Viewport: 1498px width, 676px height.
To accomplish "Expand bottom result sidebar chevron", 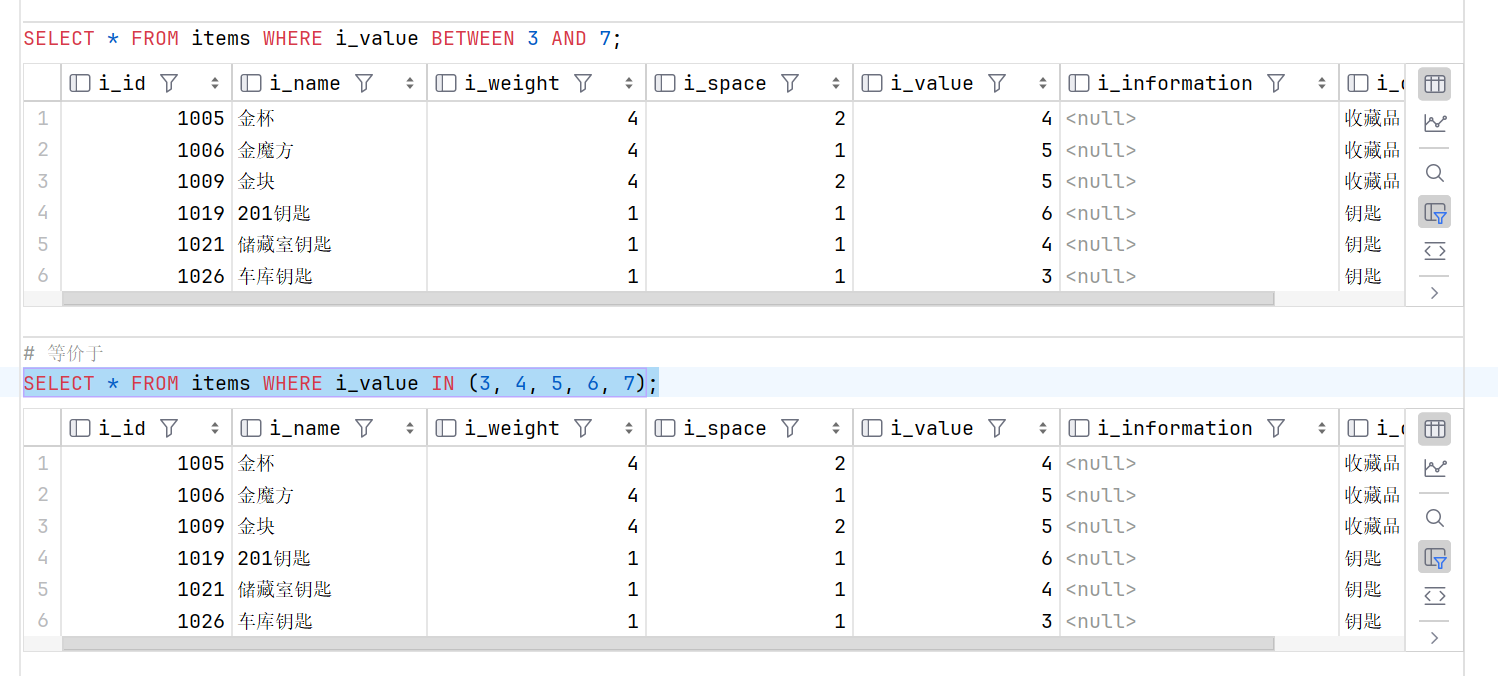I will click(1434, 638).
